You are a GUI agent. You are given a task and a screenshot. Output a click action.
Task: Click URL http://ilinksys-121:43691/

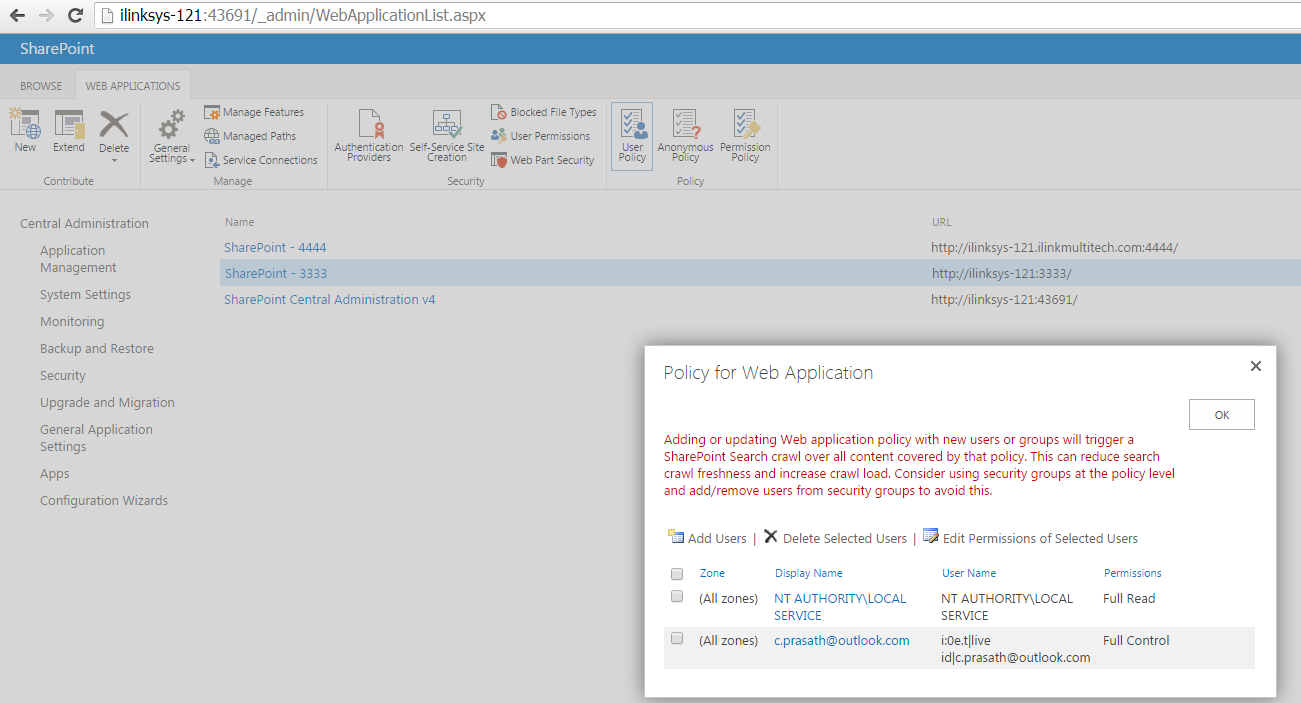(x=1004, y=300)
